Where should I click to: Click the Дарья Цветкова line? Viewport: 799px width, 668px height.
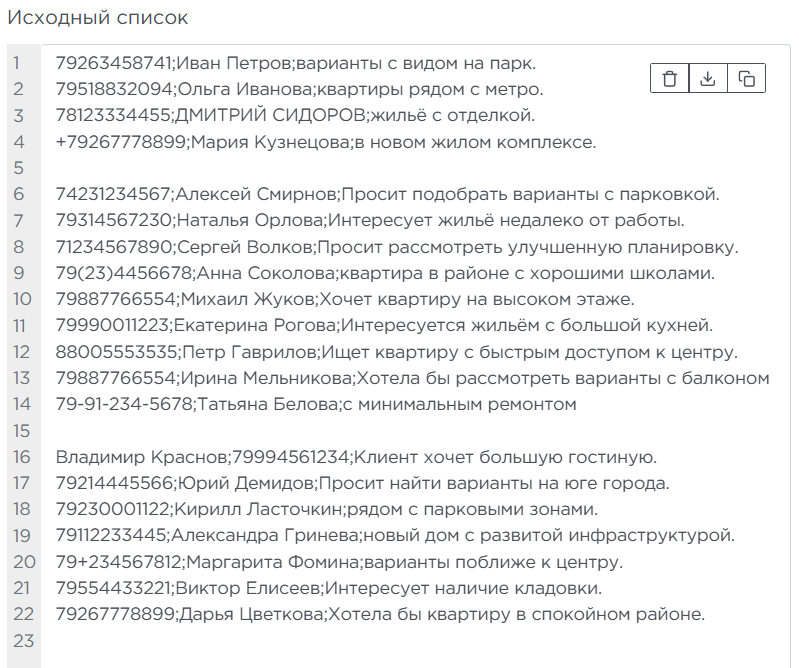coord(380,614)
